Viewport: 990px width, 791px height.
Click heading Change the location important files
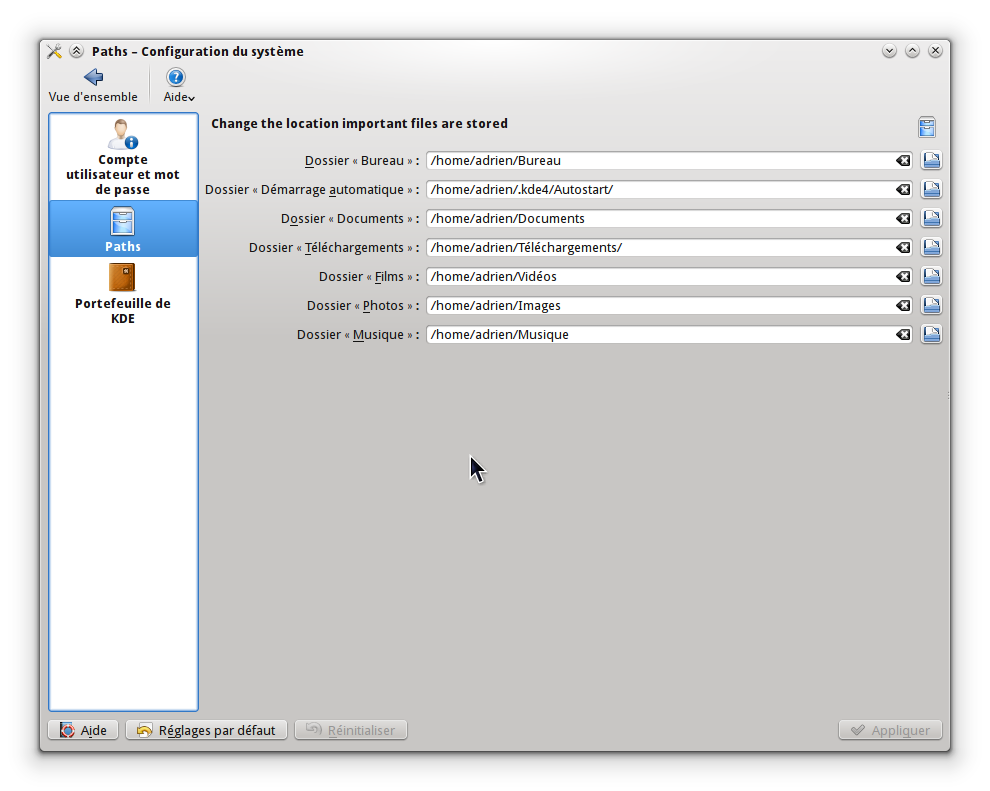[359, 123]
